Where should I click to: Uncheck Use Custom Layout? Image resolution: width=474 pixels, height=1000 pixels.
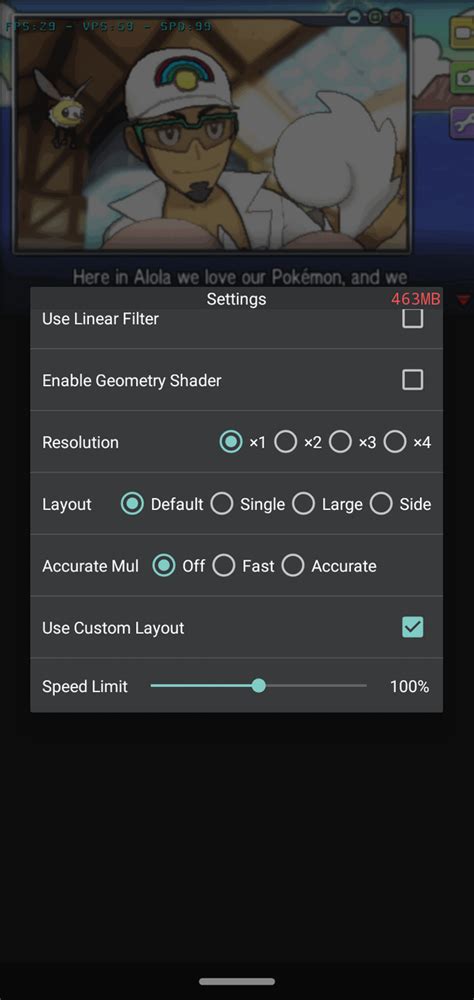tap(413, 628)
